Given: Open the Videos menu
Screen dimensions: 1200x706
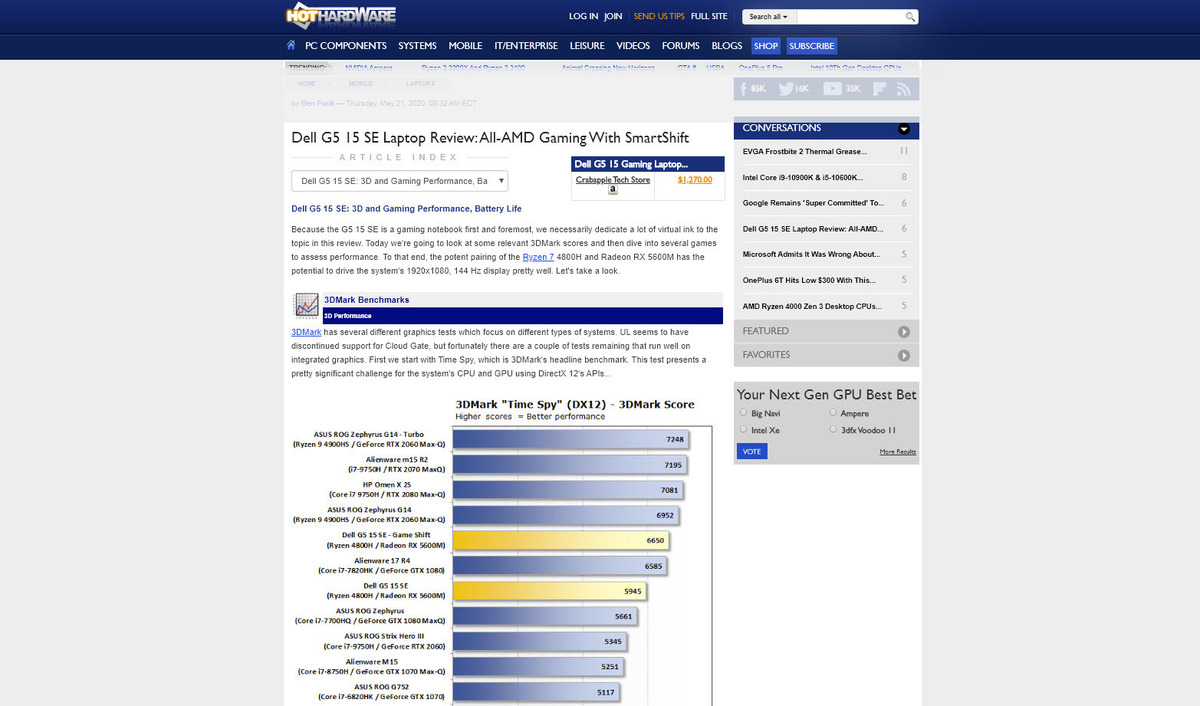Looking at the screenshot, I should [633, 46].
